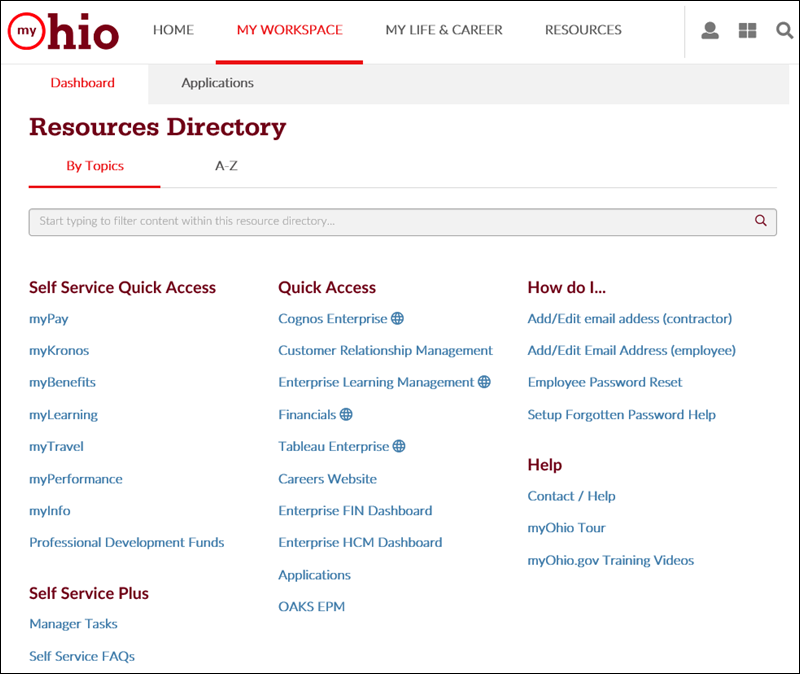This screenshot has width=800, height=674.
Task: Open the apps grid icon
Action: click(747, 31)
